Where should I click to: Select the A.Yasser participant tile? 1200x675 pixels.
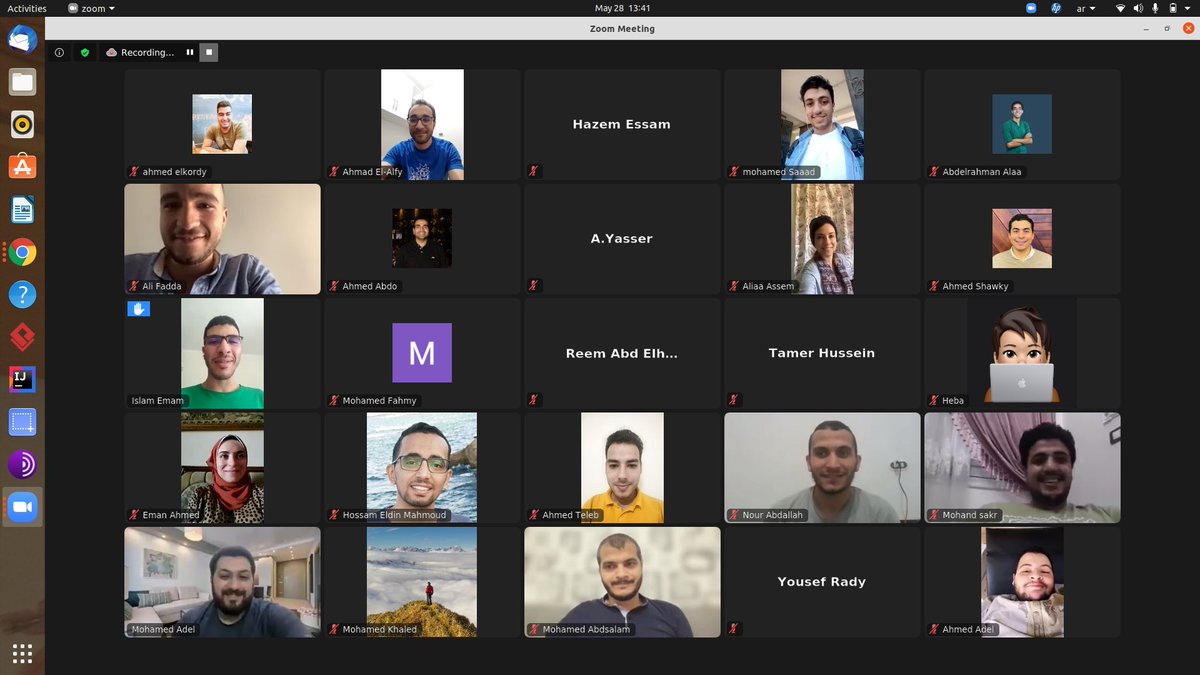(x=622, y=239)
